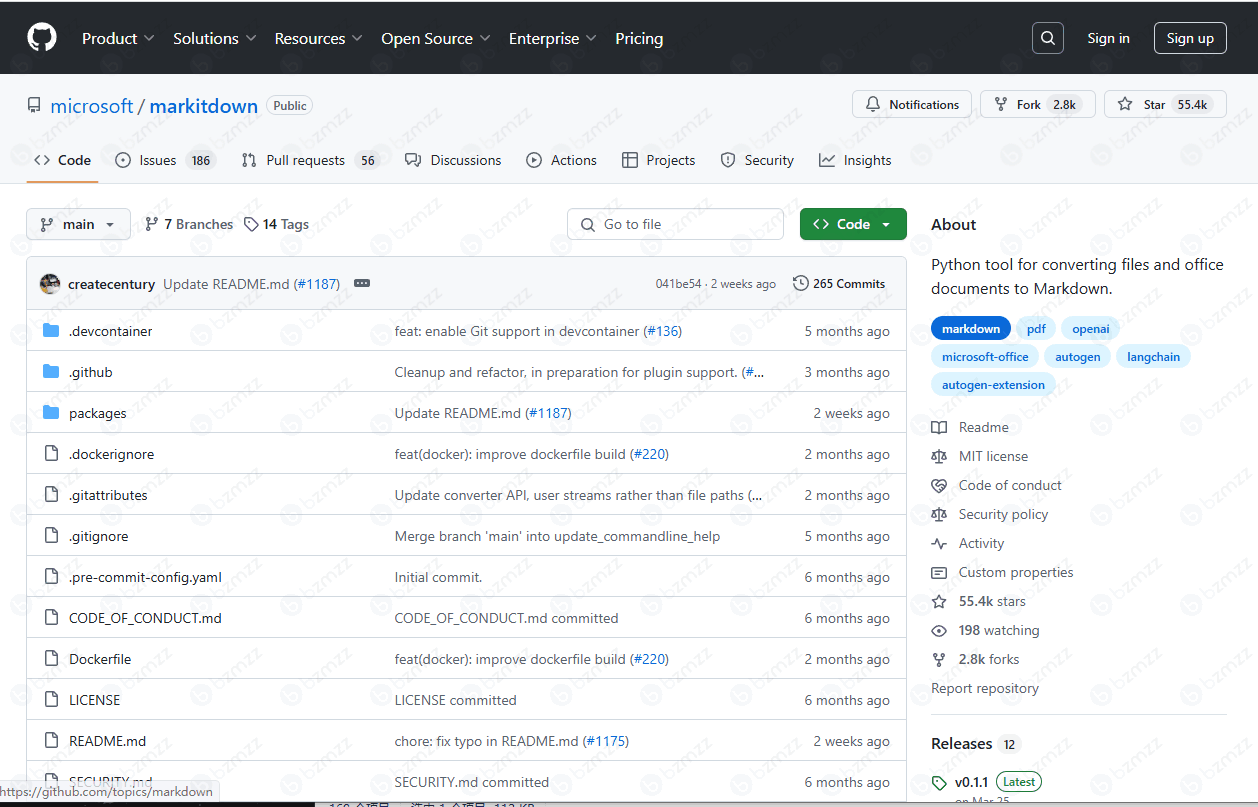Image resolution: width=1258 pixels, height=807 pixels.
Task: Select the autogen-extension topic tag
Action: pos(993,384)
